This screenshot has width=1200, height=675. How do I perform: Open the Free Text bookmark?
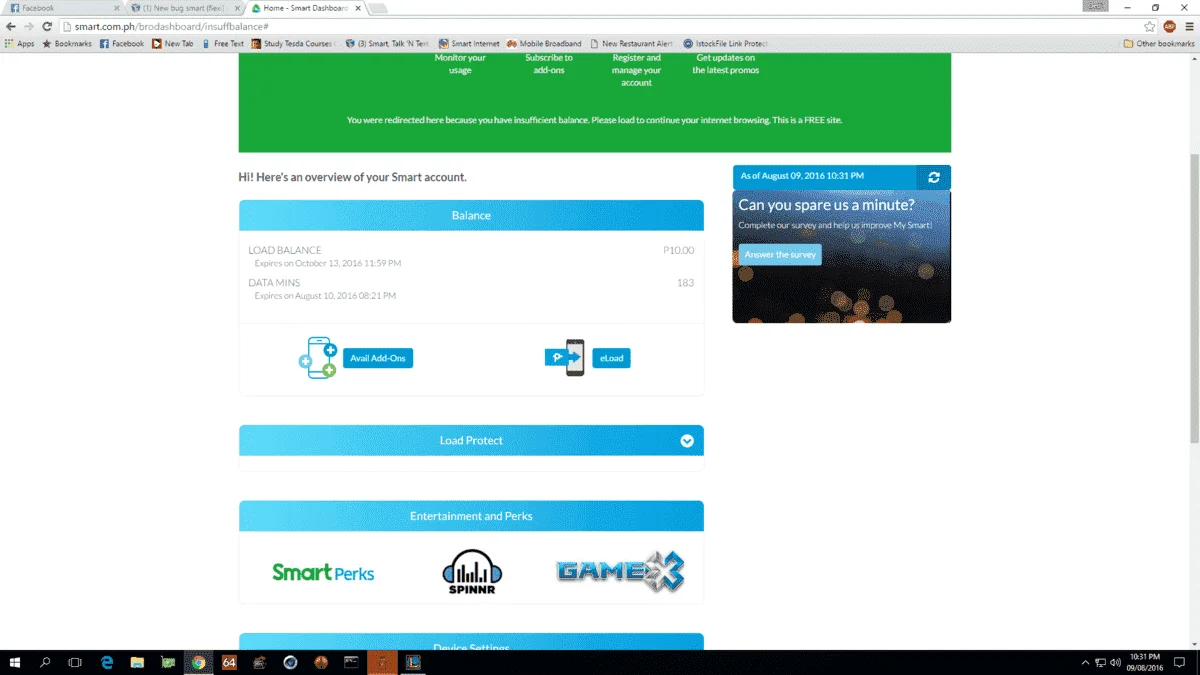(223, 44)
